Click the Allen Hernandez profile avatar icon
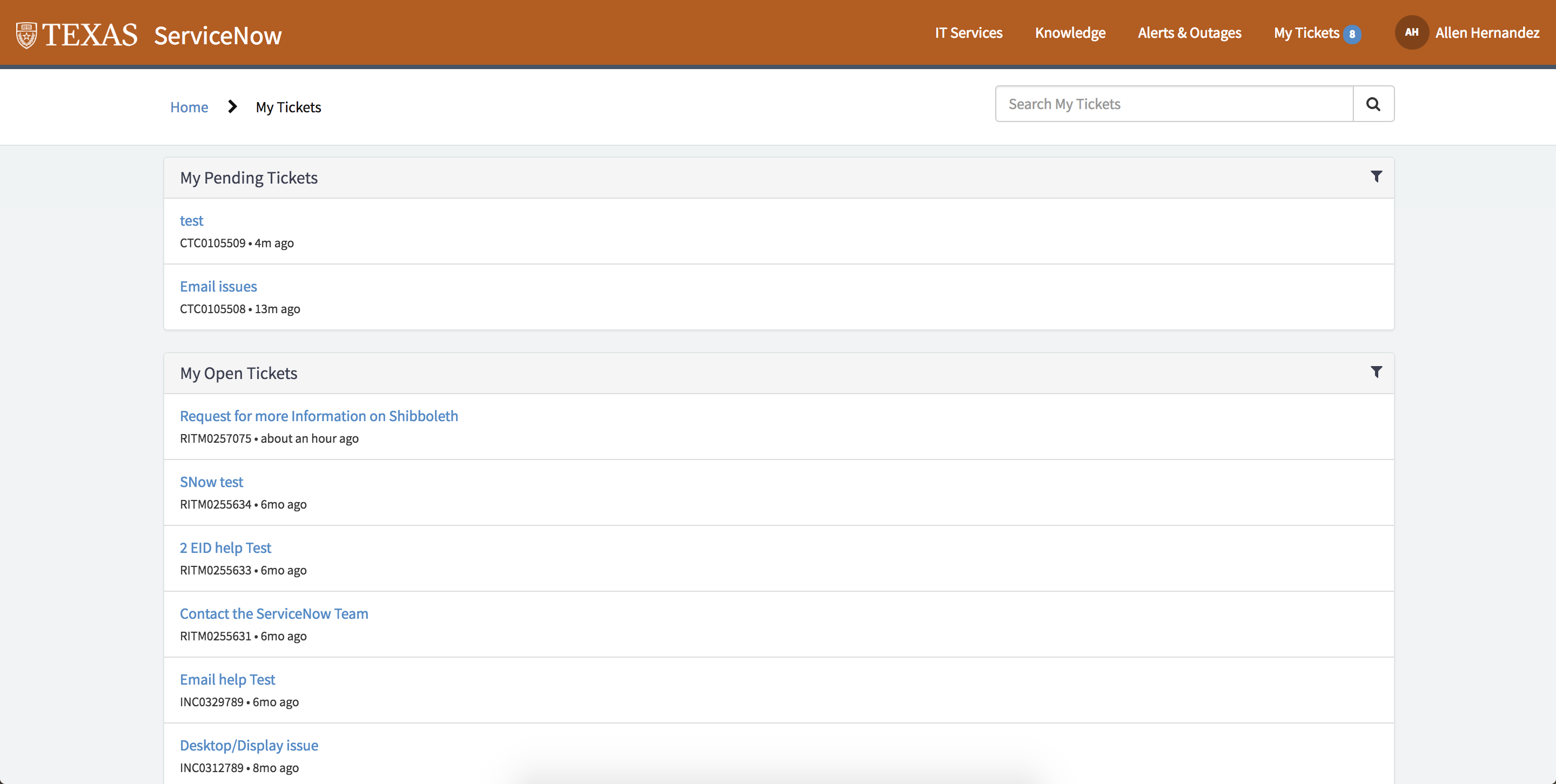The image size is (1556, 784). pyautogui.click(x=1412, y=33)
